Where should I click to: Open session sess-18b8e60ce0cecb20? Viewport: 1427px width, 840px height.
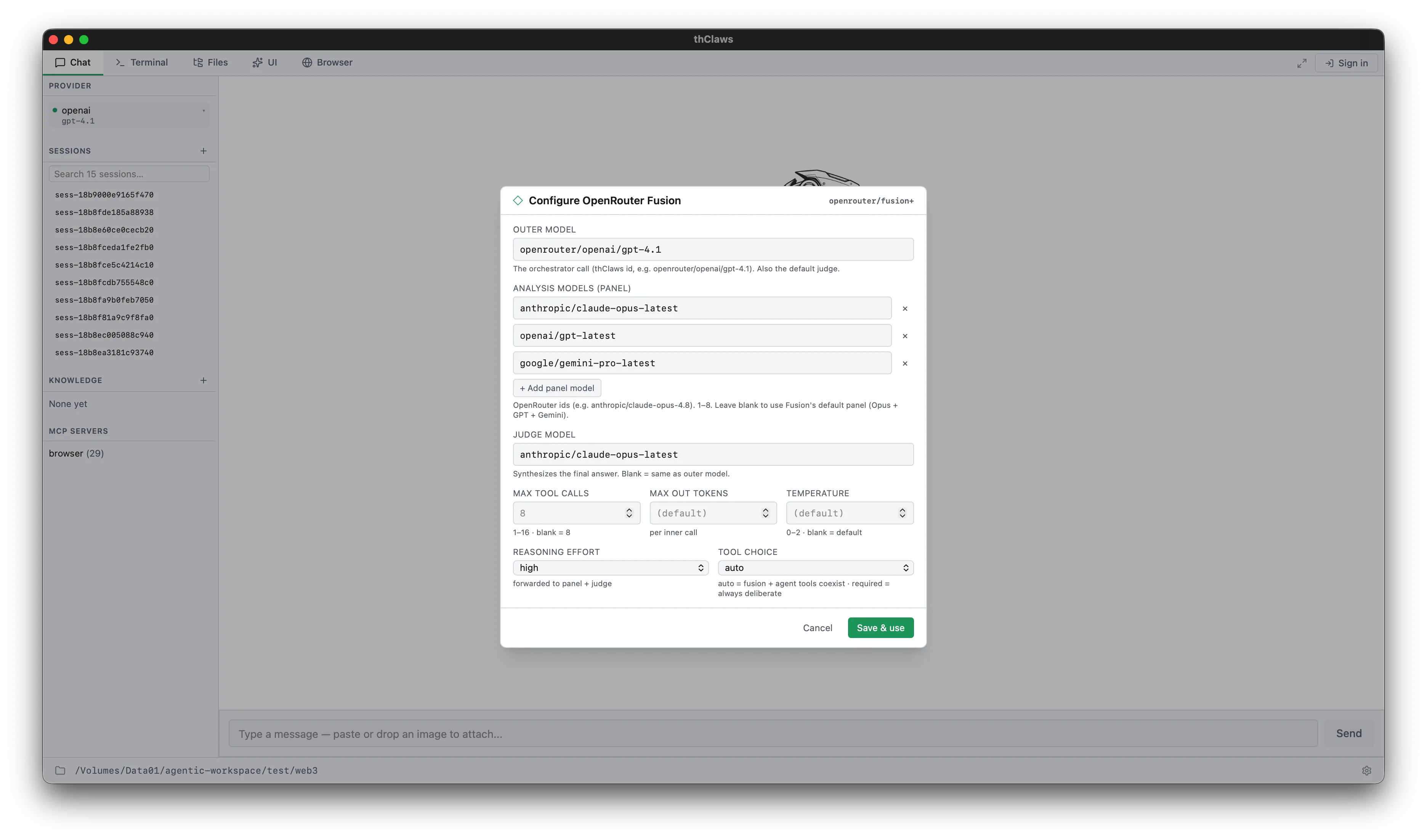tap(104, 229)
